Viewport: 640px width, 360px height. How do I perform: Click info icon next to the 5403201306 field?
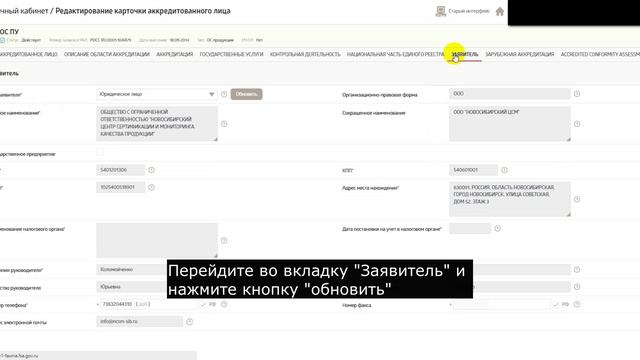151,170
